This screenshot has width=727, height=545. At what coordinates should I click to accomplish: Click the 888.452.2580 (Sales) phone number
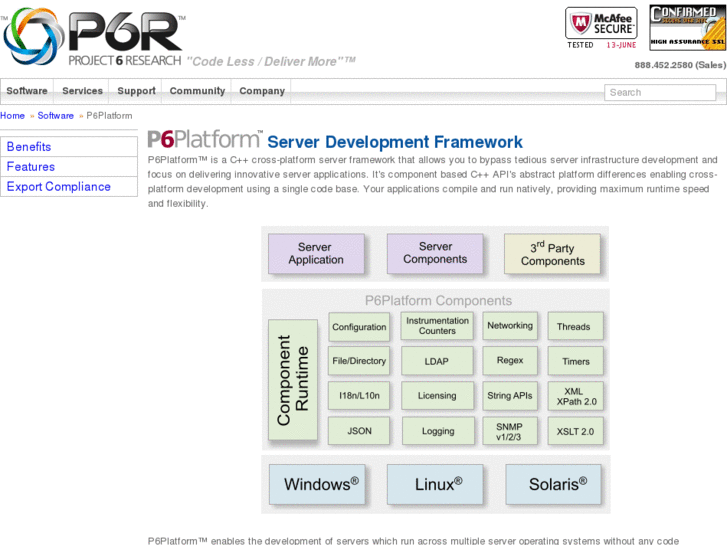click(680, 65)
